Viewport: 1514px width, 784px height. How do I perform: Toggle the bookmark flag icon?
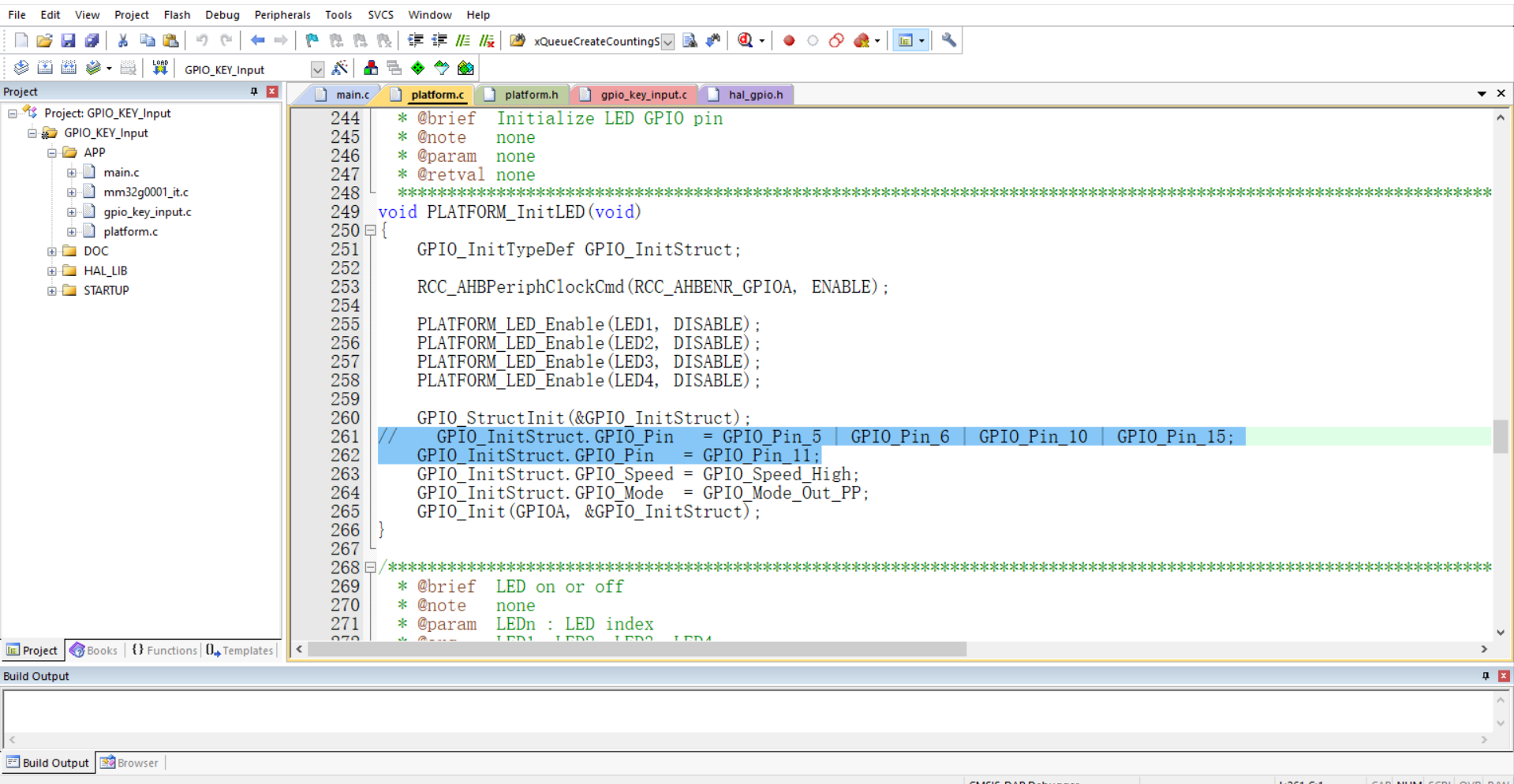312,40
